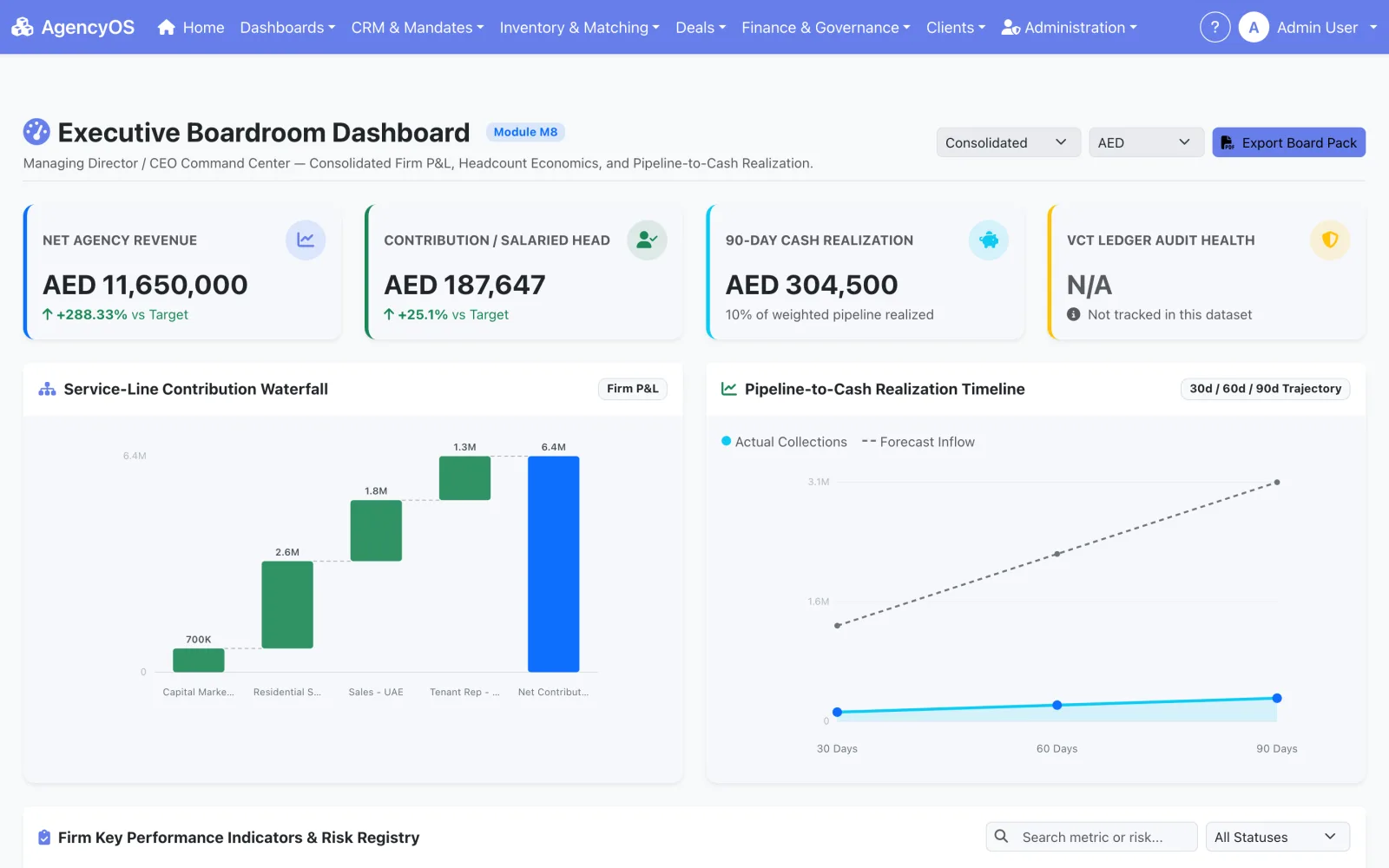Click VCT Ledger shield icon

pos(1330,240)
